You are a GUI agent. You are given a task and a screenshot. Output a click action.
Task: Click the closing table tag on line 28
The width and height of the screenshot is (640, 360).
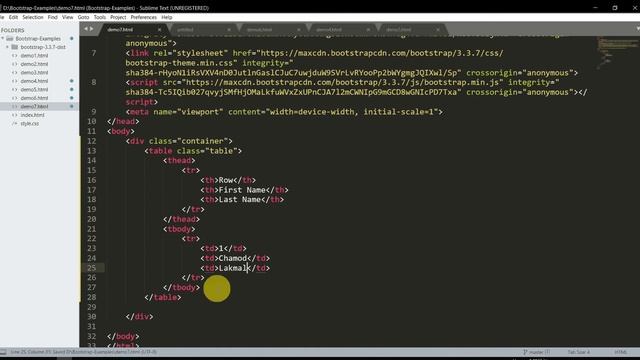[163, 298]
